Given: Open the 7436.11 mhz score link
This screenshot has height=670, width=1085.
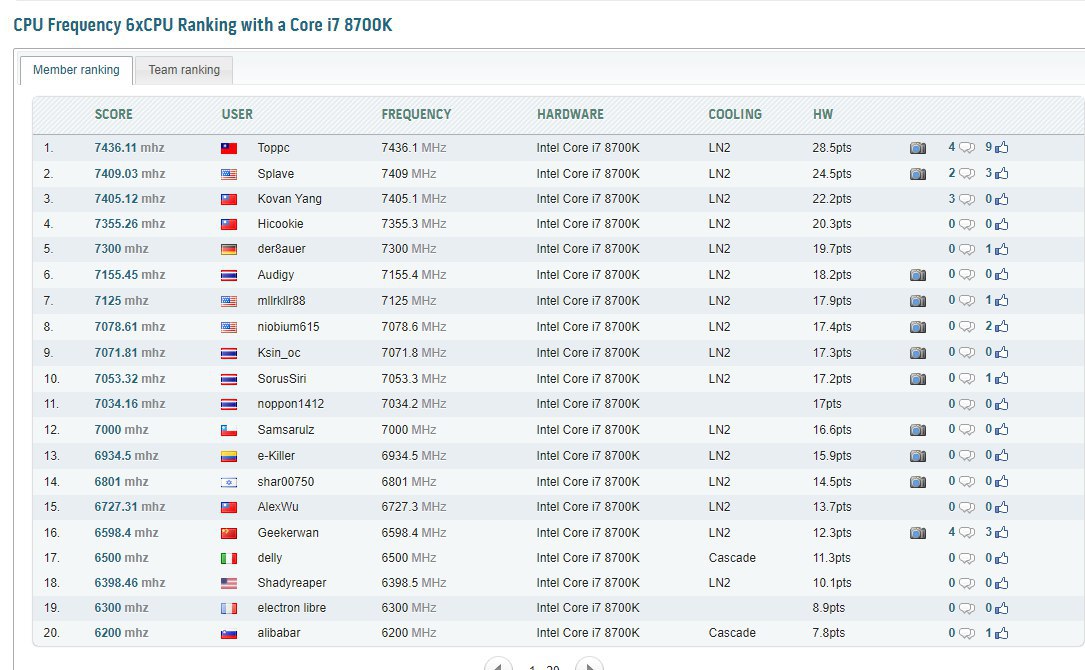Looking at the screenshot, I should click(129, 147).
